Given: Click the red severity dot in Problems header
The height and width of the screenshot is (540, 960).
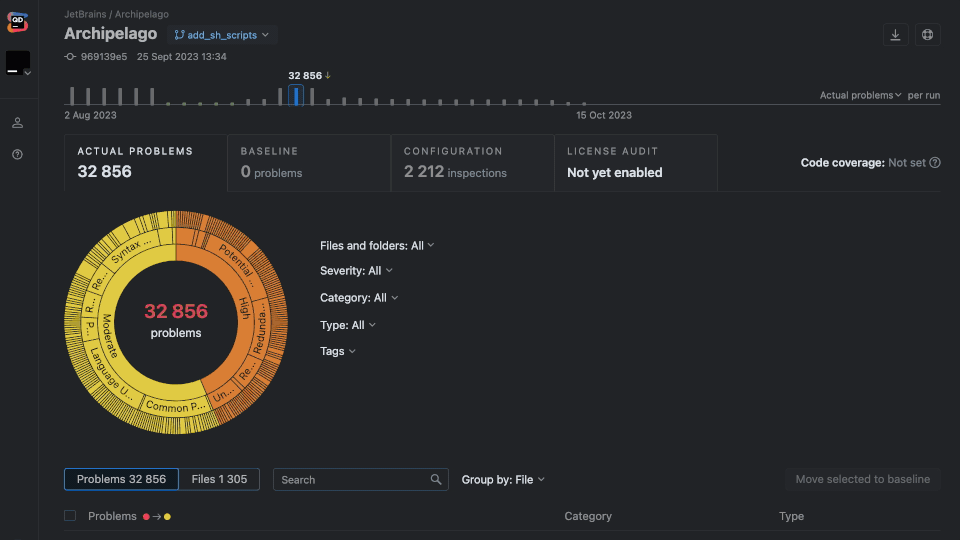Looking at the screenshot, I should click(x=146, y=517).
